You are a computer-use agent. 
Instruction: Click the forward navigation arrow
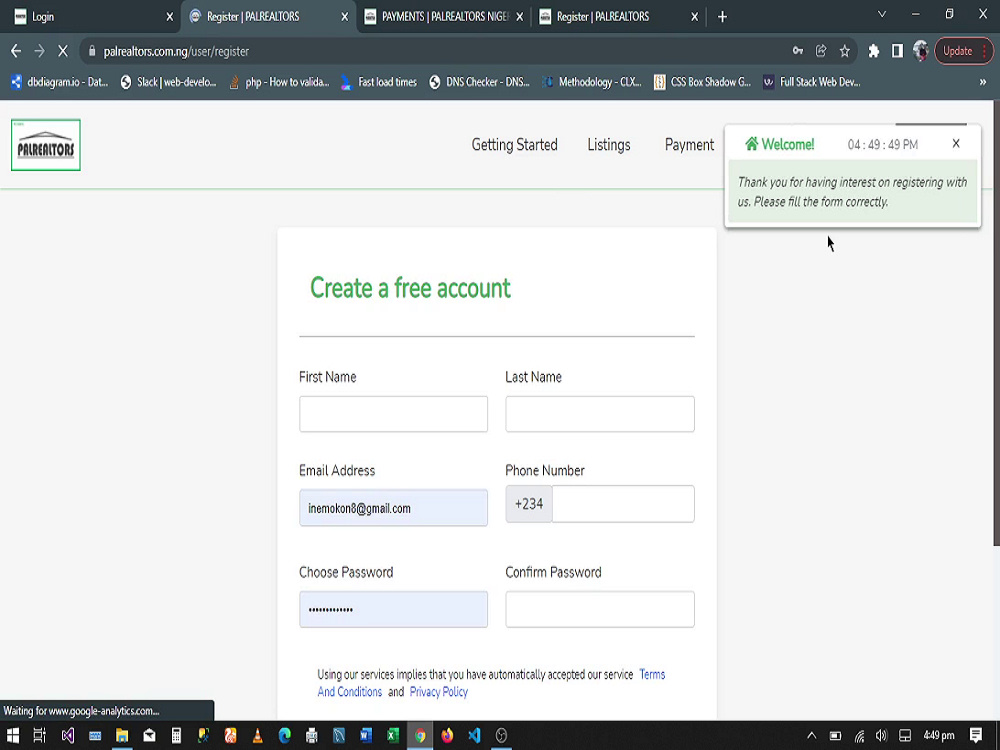[x=40, y=51]
